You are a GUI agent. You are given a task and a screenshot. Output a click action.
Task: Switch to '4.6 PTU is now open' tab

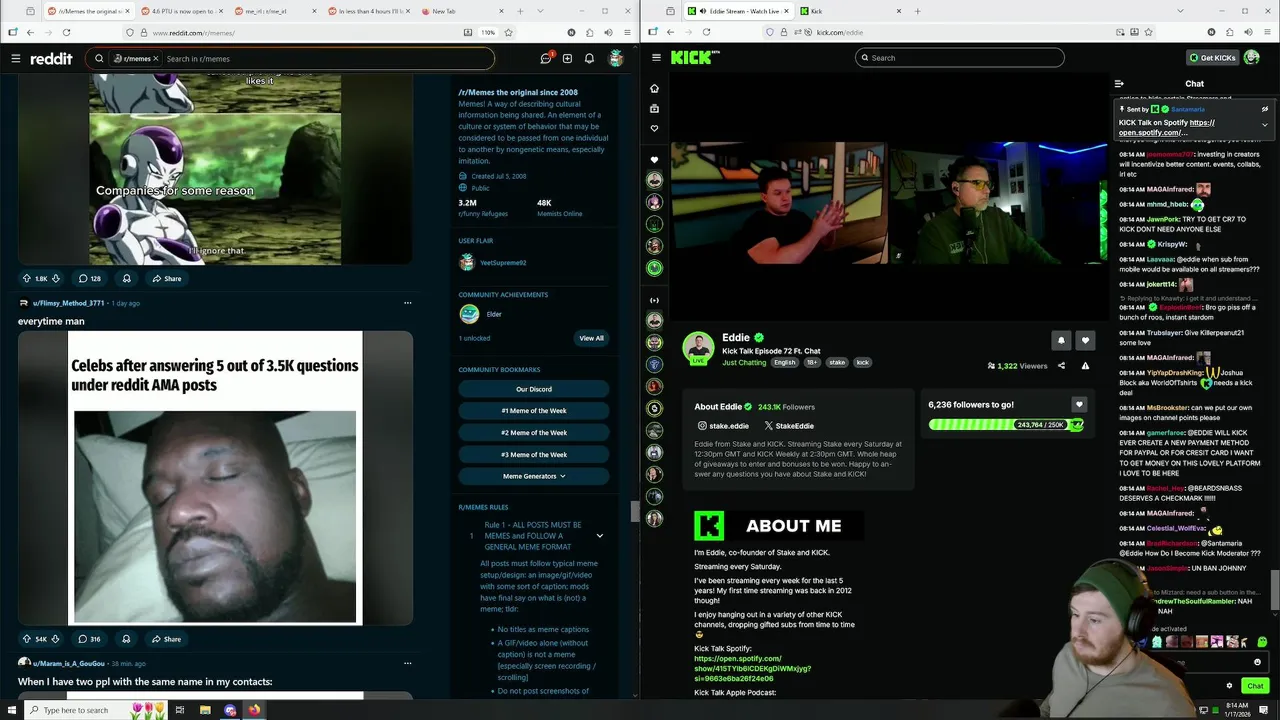point(180,11)
